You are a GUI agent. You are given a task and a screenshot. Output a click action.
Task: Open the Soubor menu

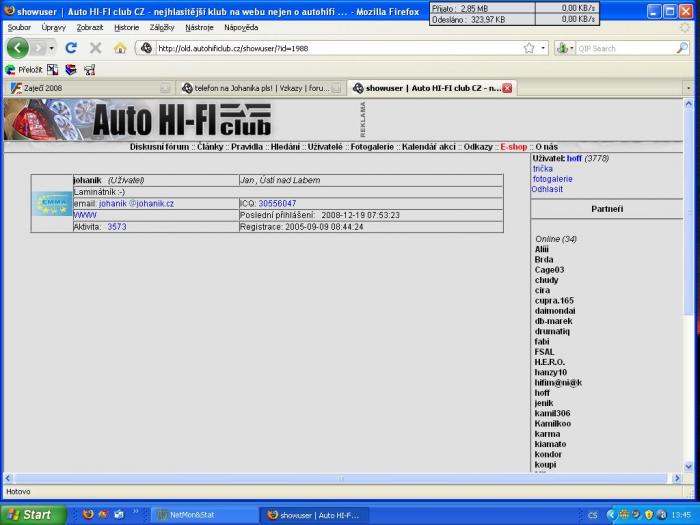tap(19, 27)
